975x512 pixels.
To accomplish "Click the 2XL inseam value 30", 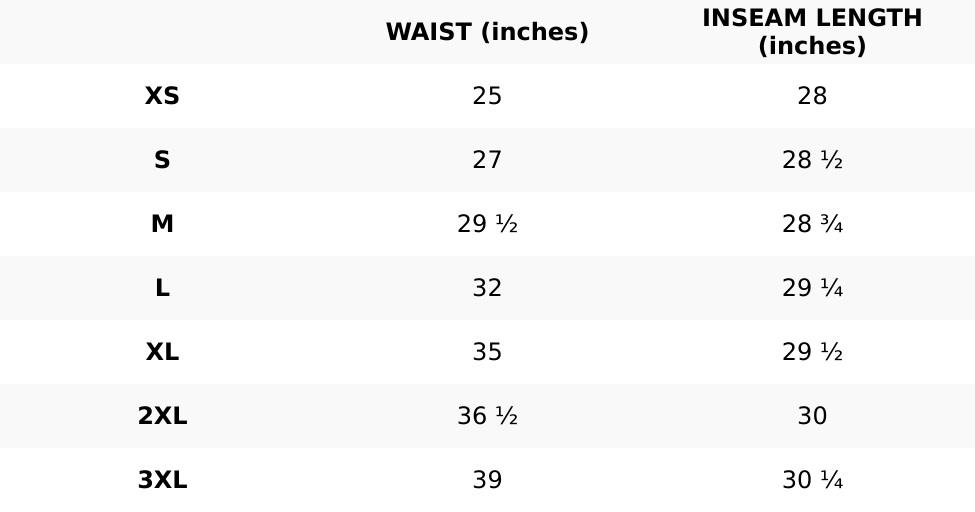I will (812, 416).
